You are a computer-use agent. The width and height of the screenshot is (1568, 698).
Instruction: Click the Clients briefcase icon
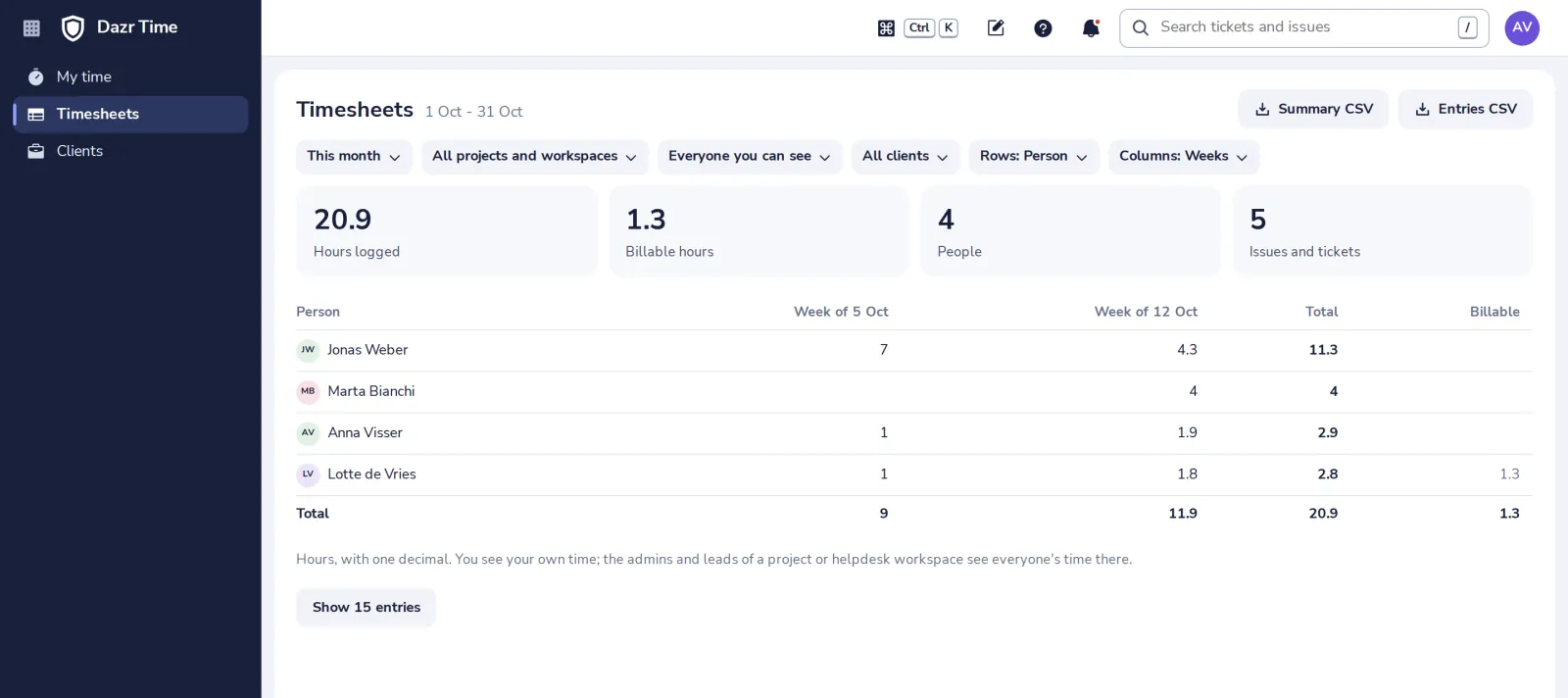(x=36, y=151)
